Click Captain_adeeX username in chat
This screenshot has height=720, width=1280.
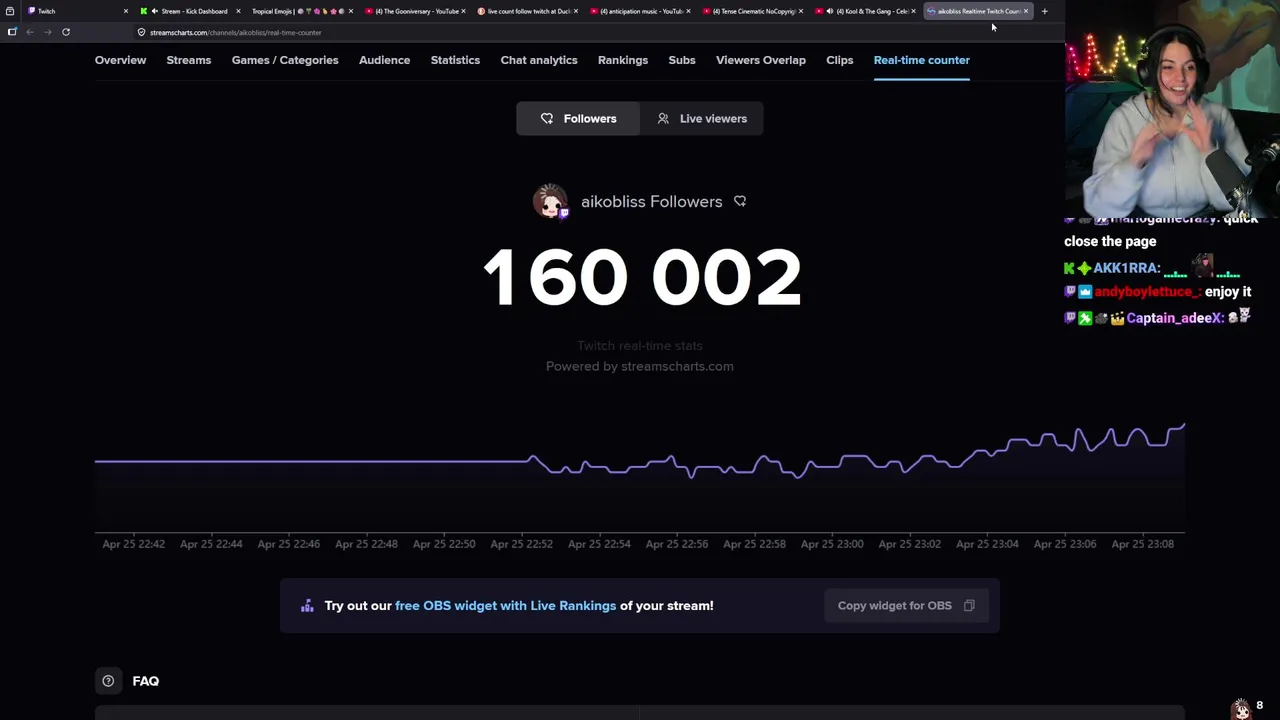tap(1174, 318)
